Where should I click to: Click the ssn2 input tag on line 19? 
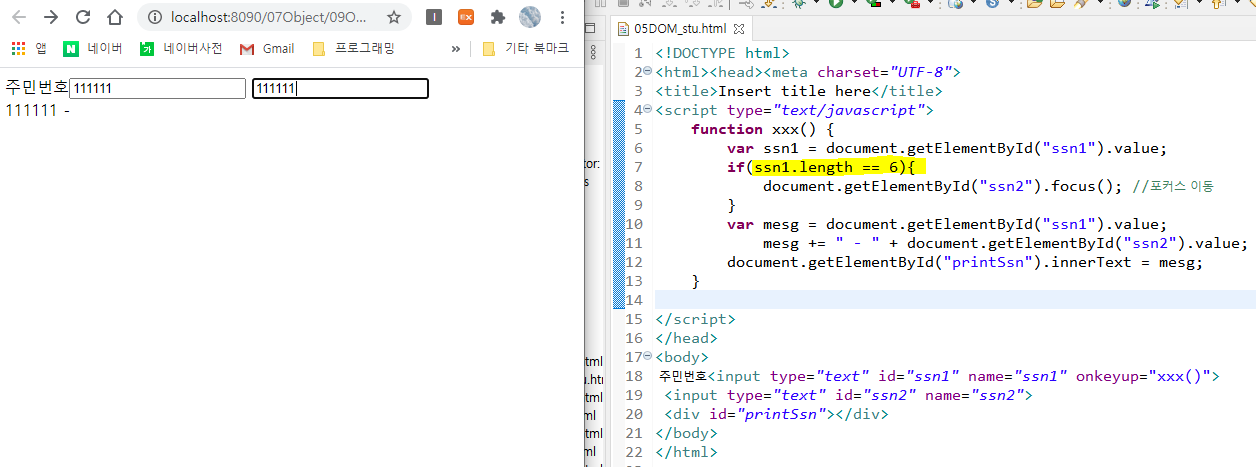(848, 395)
